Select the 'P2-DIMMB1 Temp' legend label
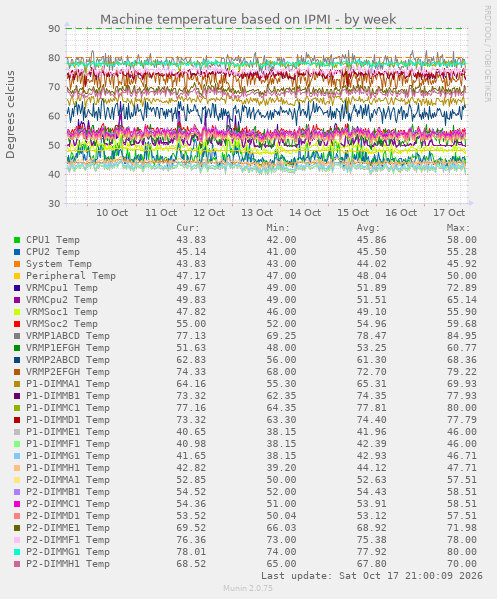The image size is (497, 599). (68, 492)
